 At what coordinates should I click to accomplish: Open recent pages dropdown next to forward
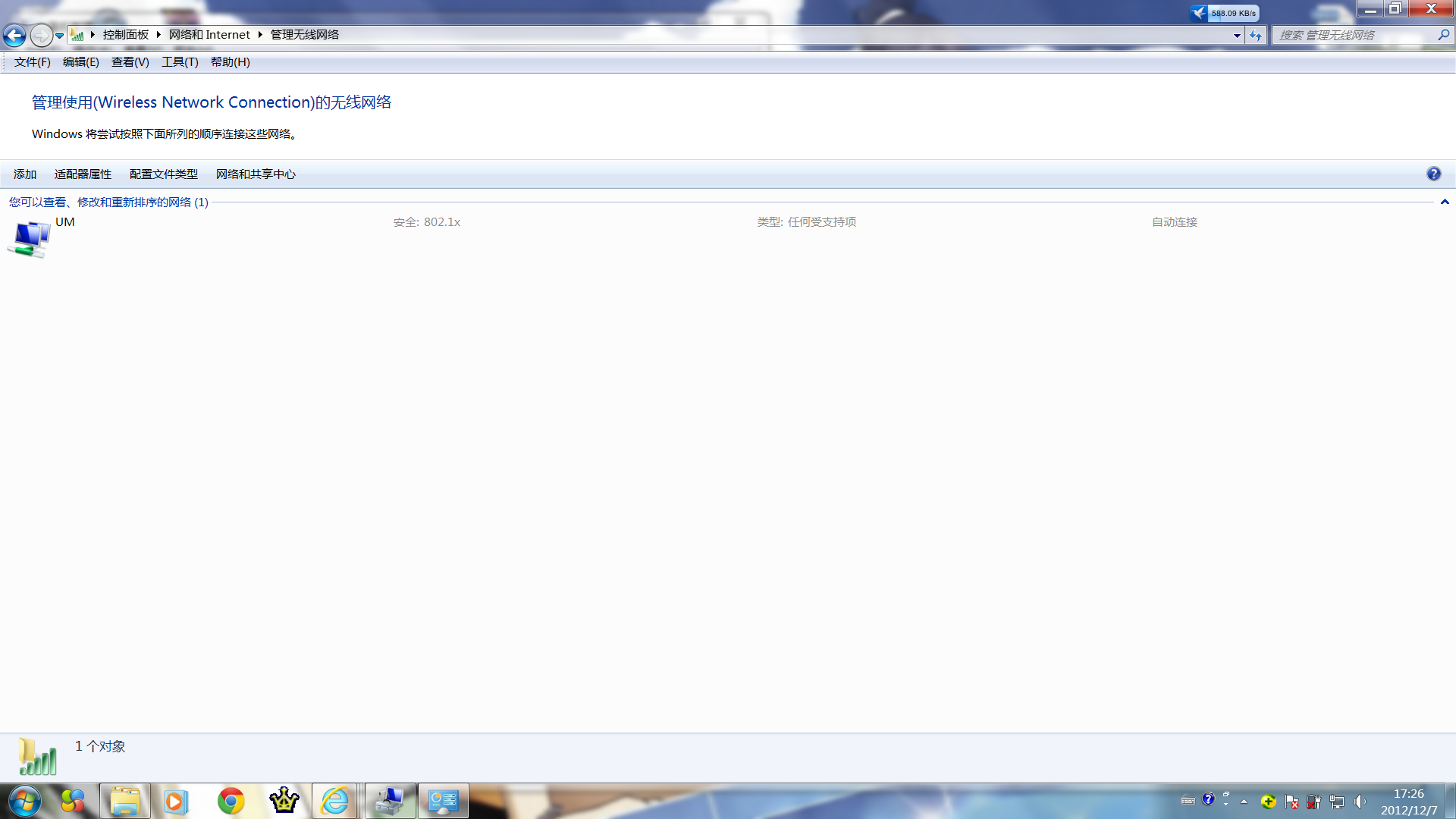pyautogui.click(x=59, y=35)
